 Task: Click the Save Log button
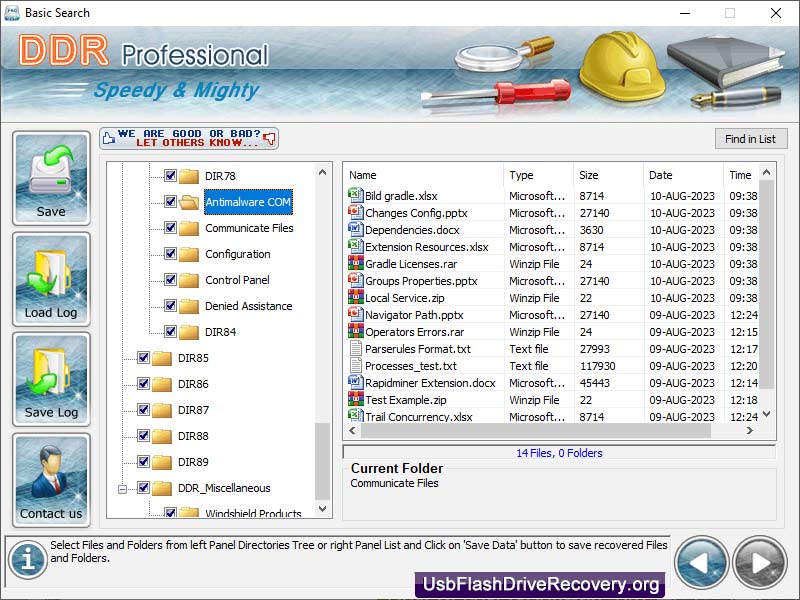point(51,379)
